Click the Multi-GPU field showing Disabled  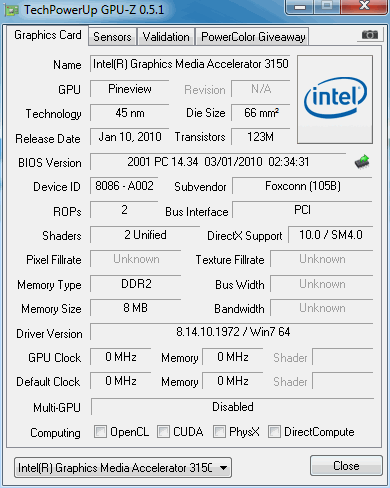tap(232, 407)
